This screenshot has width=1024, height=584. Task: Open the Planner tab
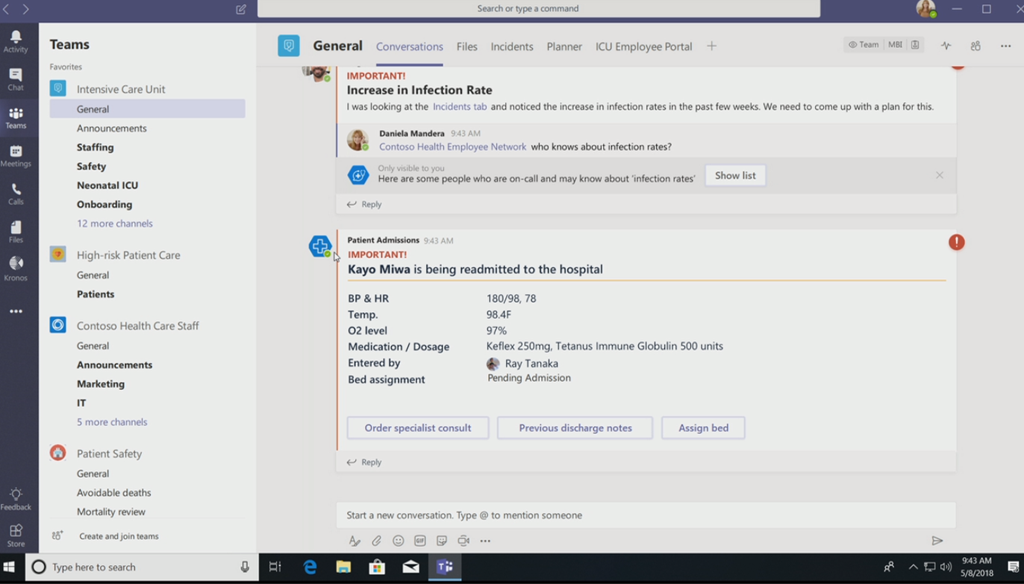tap(564, 46)
